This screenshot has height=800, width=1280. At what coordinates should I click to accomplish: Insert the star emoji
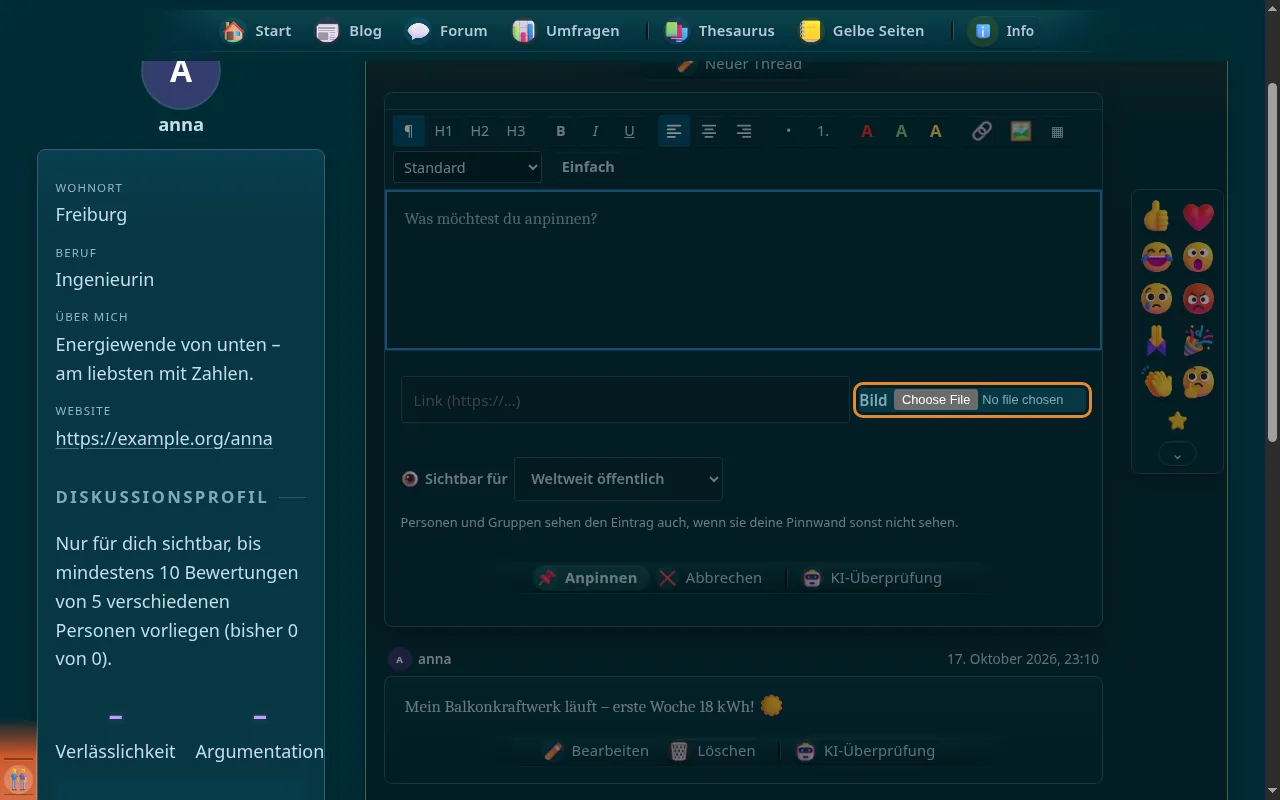tap(1178, 421)
